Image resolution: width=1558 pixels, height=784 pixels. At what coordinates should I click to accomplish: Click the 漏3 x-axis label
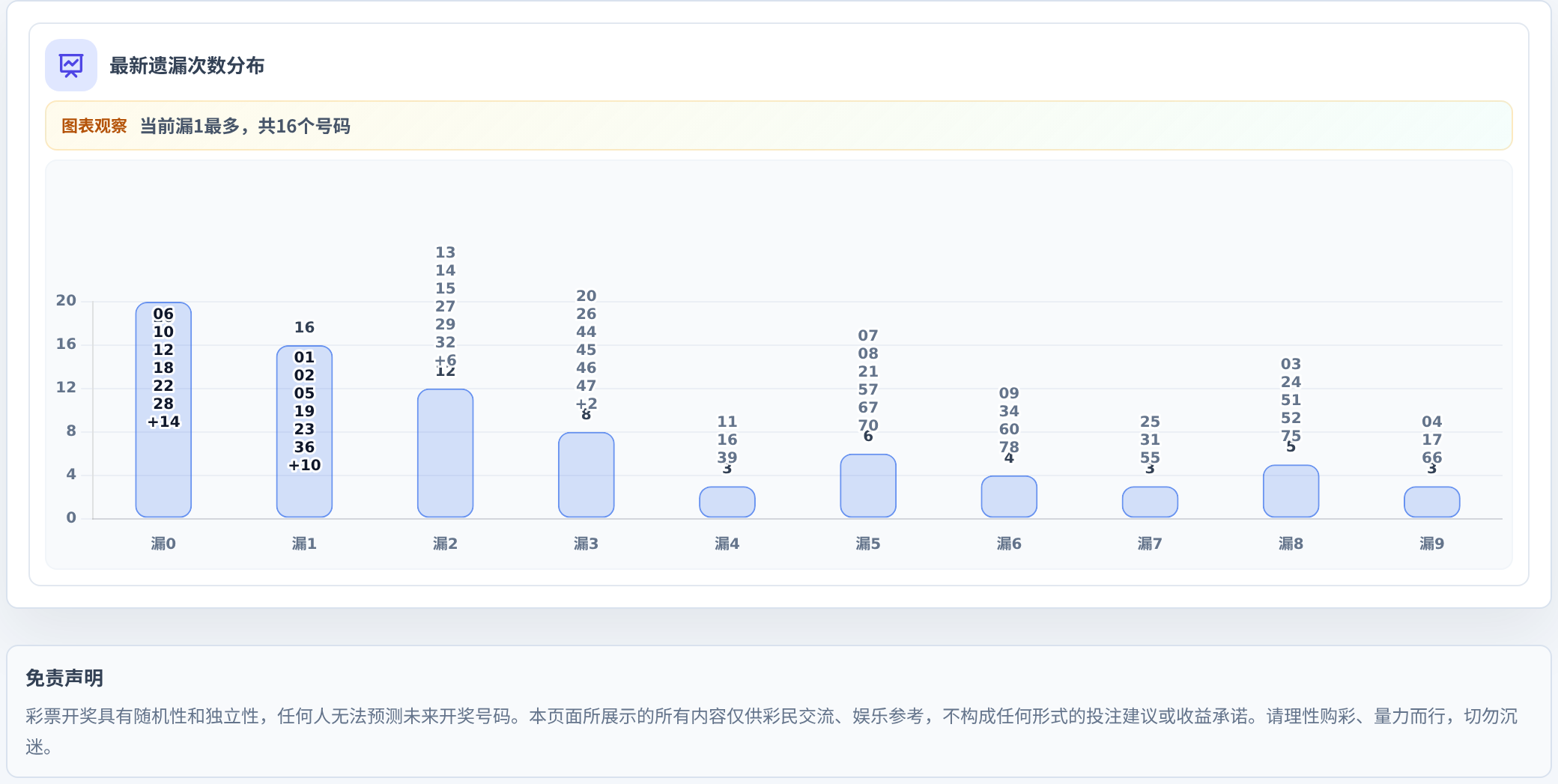586,544
